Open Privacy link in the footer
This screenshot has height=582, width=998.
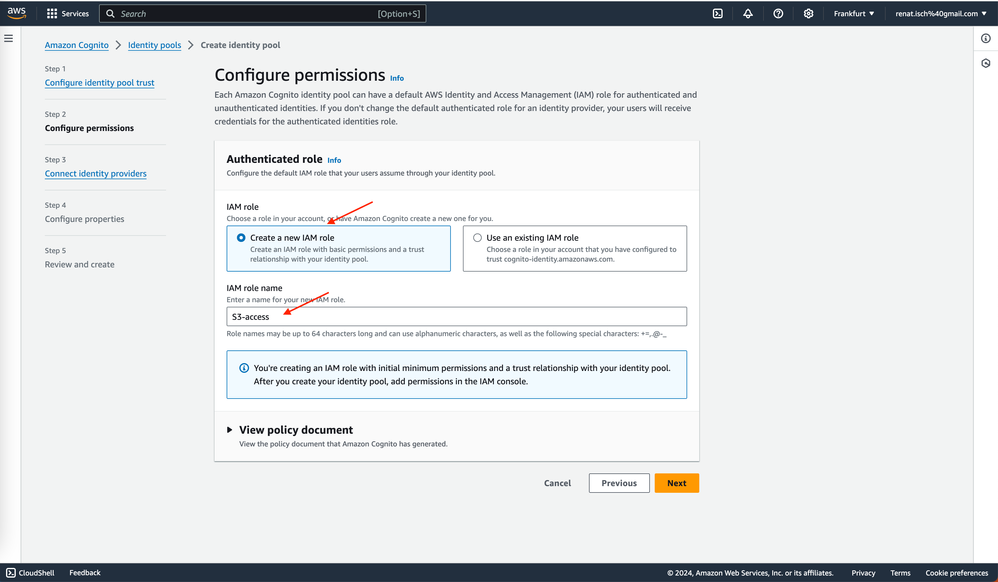point(863,572)
